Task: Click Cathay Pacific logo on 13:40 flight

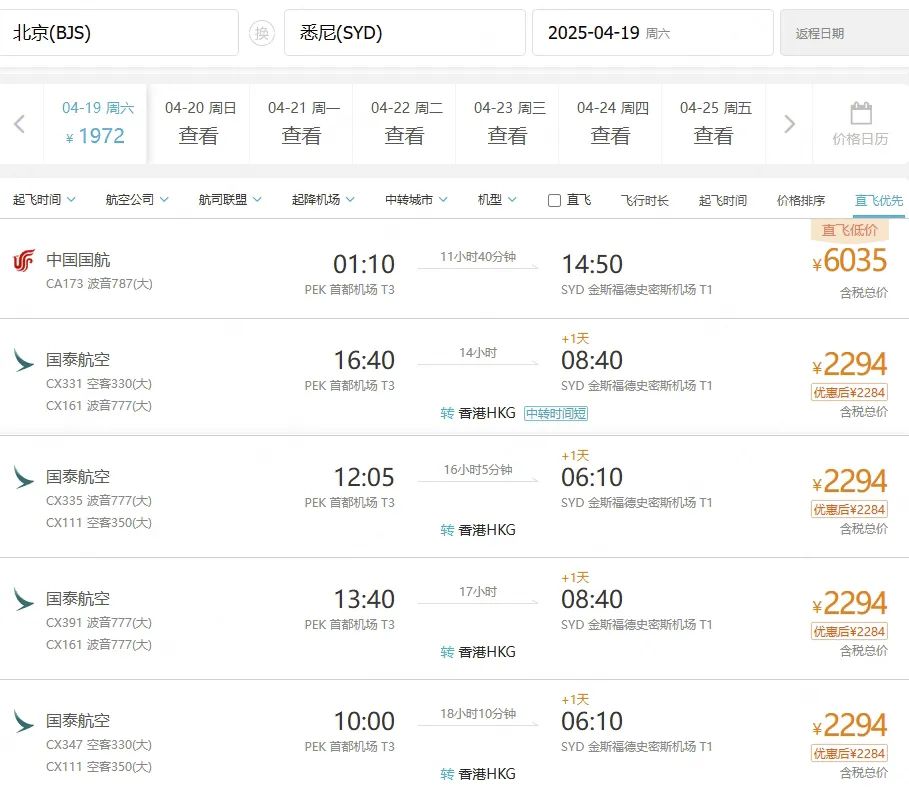Action: click(x=24, y=599)
